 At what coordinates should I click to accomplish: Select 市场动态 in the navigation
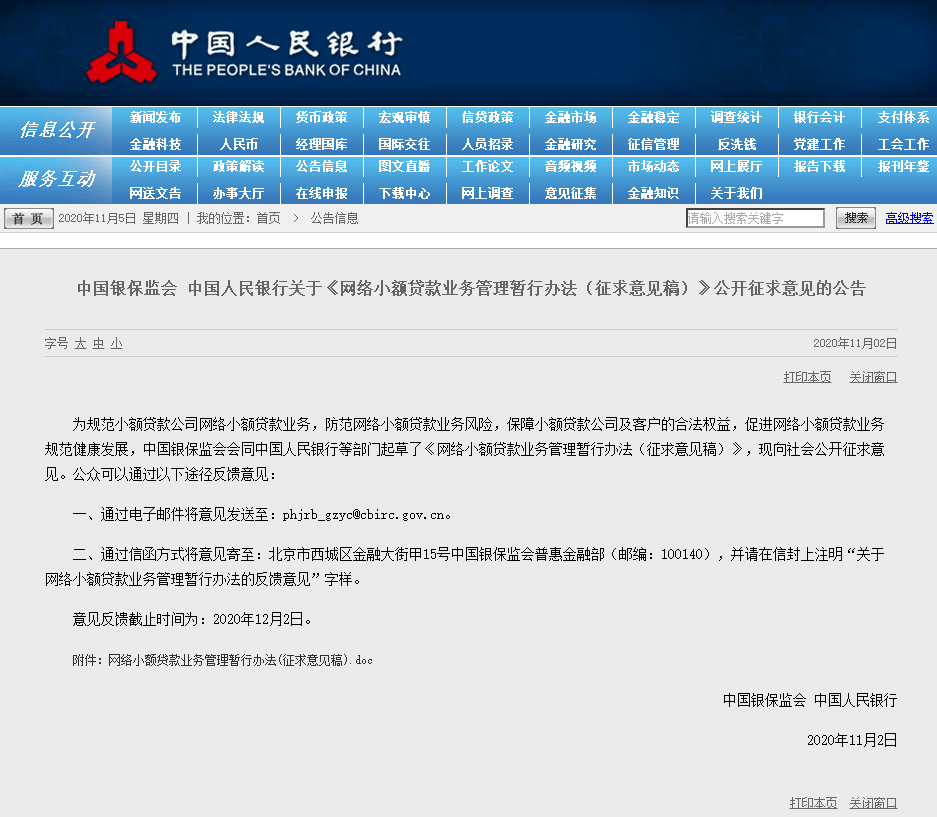click(654, 166)
